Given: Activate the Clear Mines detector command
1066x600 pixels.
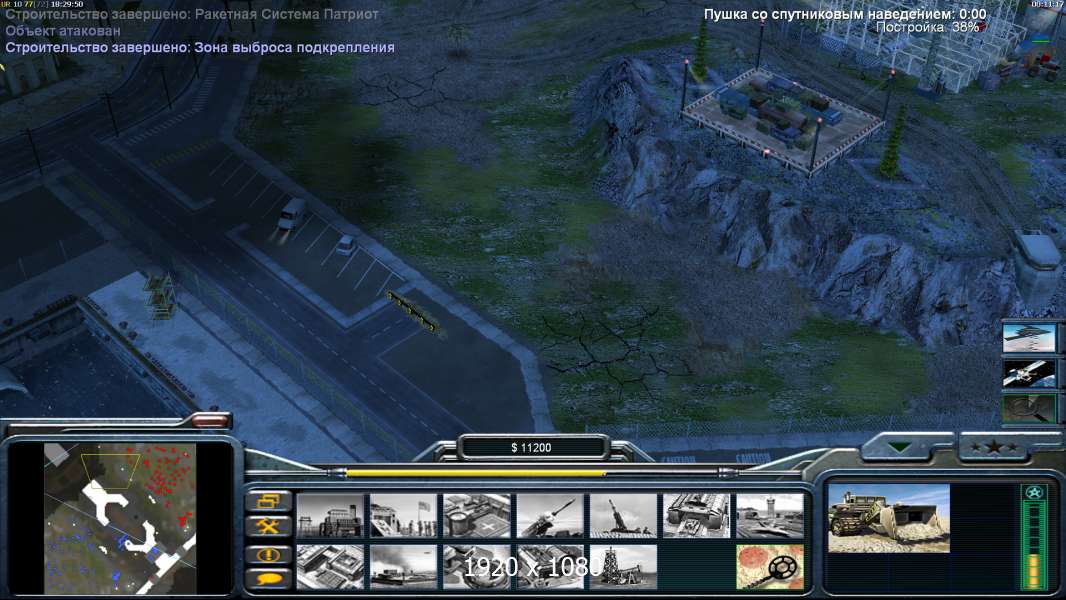Looking at the screenshot, I should click(x=770, y=567).
